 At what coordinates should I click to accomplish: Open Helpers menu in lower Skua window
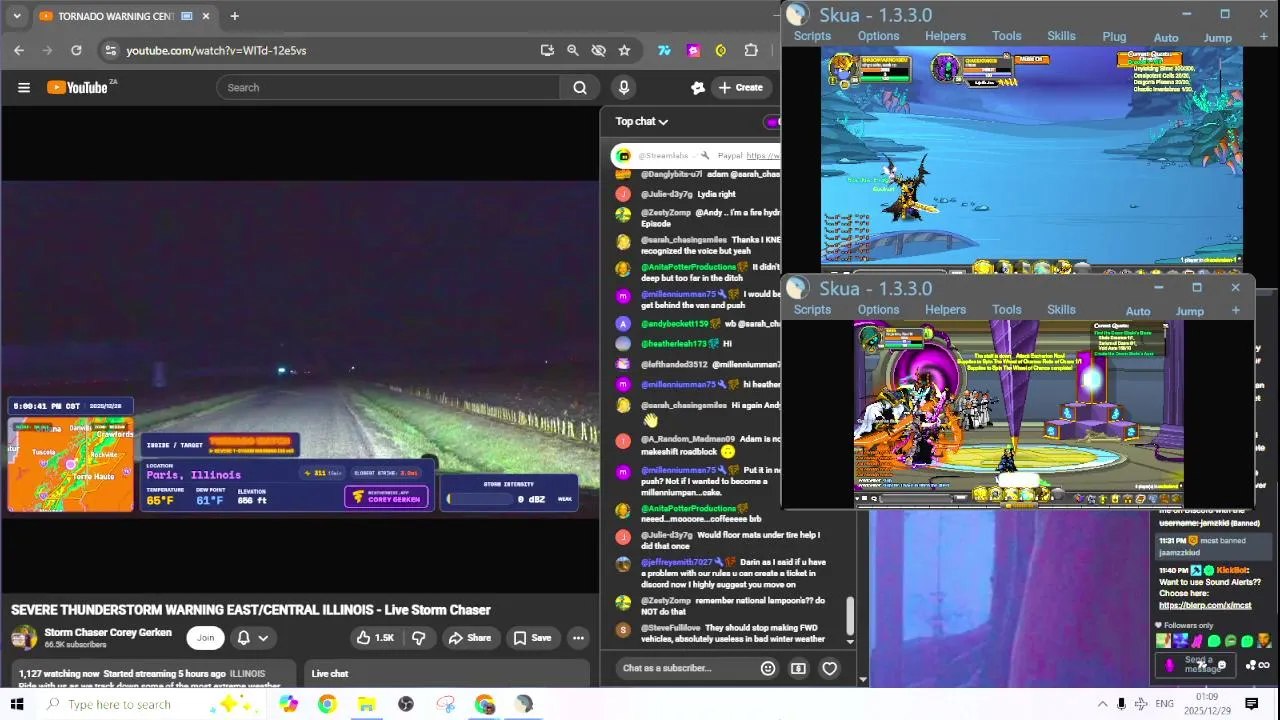click(945, 310)
